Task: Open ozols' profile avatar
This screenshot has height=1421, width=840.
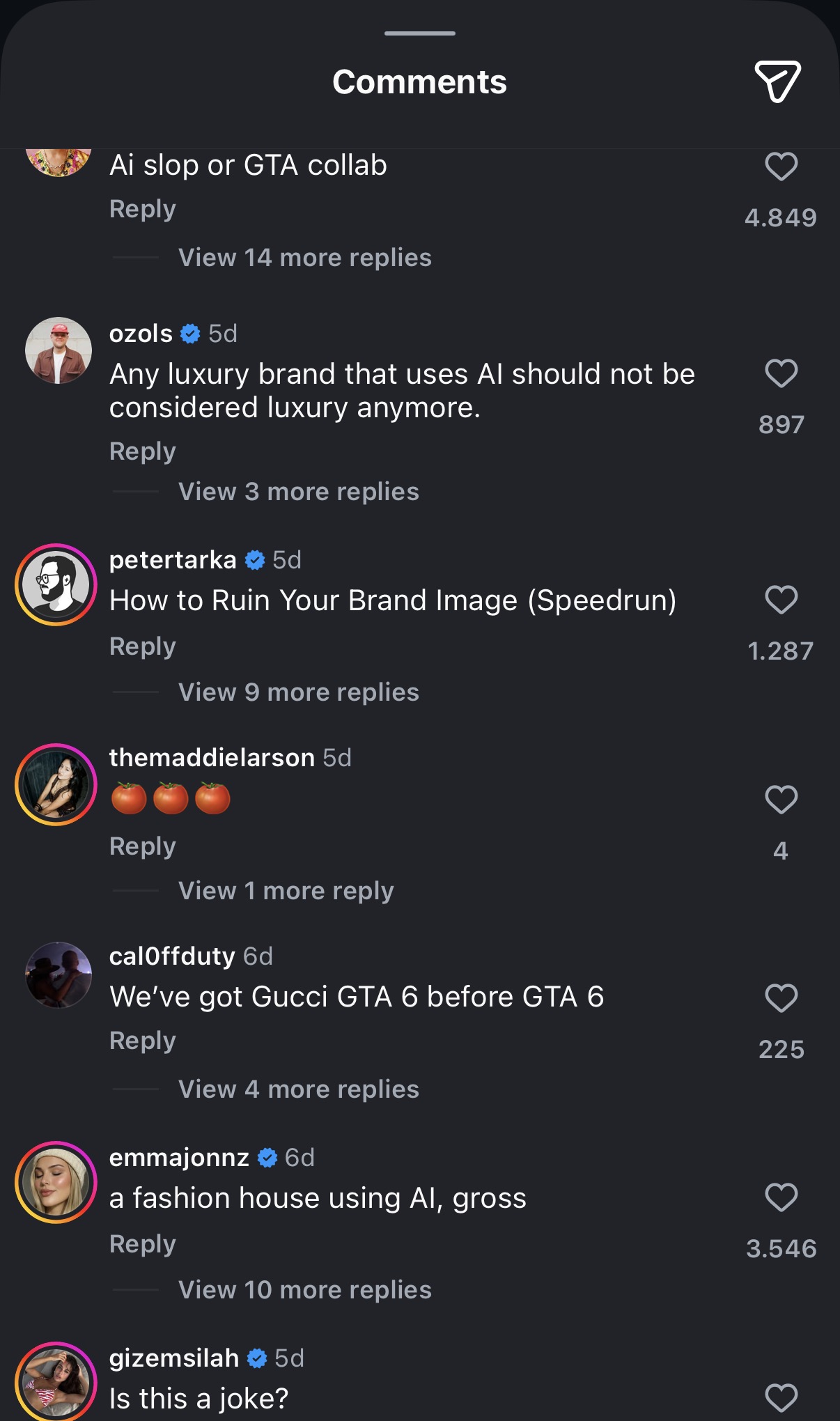Action: 59,350
